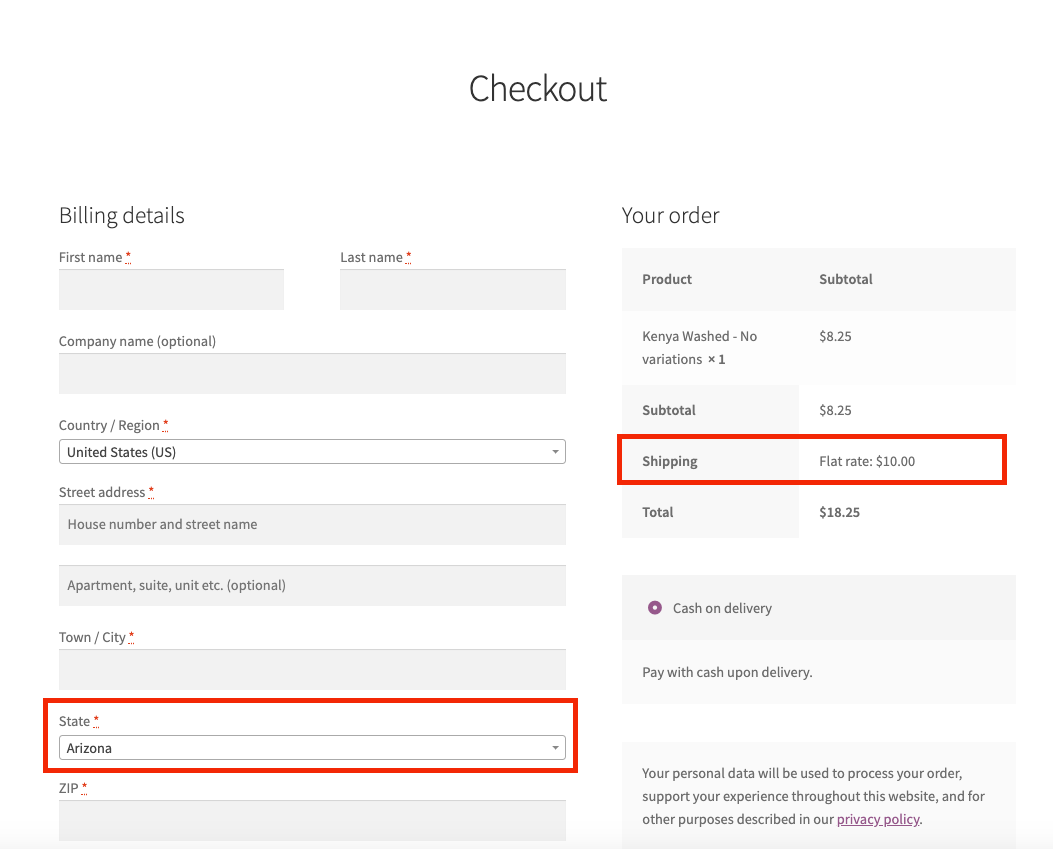Click the House number and street name field
1053x849 pixels.
pyautogui.click(x=312, y=525)
